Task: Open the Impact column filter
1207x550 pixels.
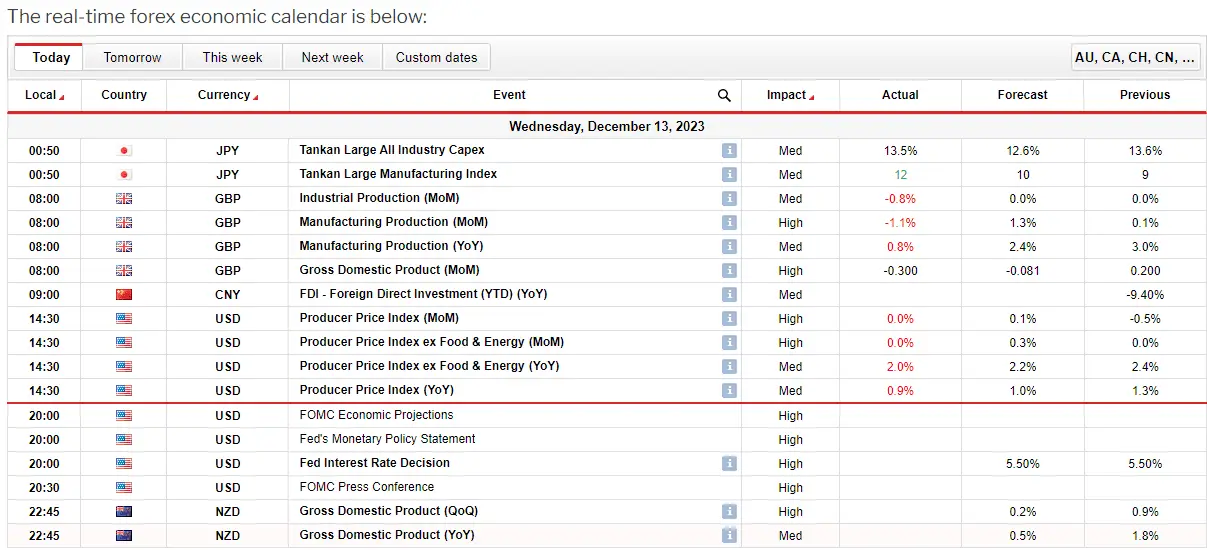Action: point(790,95)
